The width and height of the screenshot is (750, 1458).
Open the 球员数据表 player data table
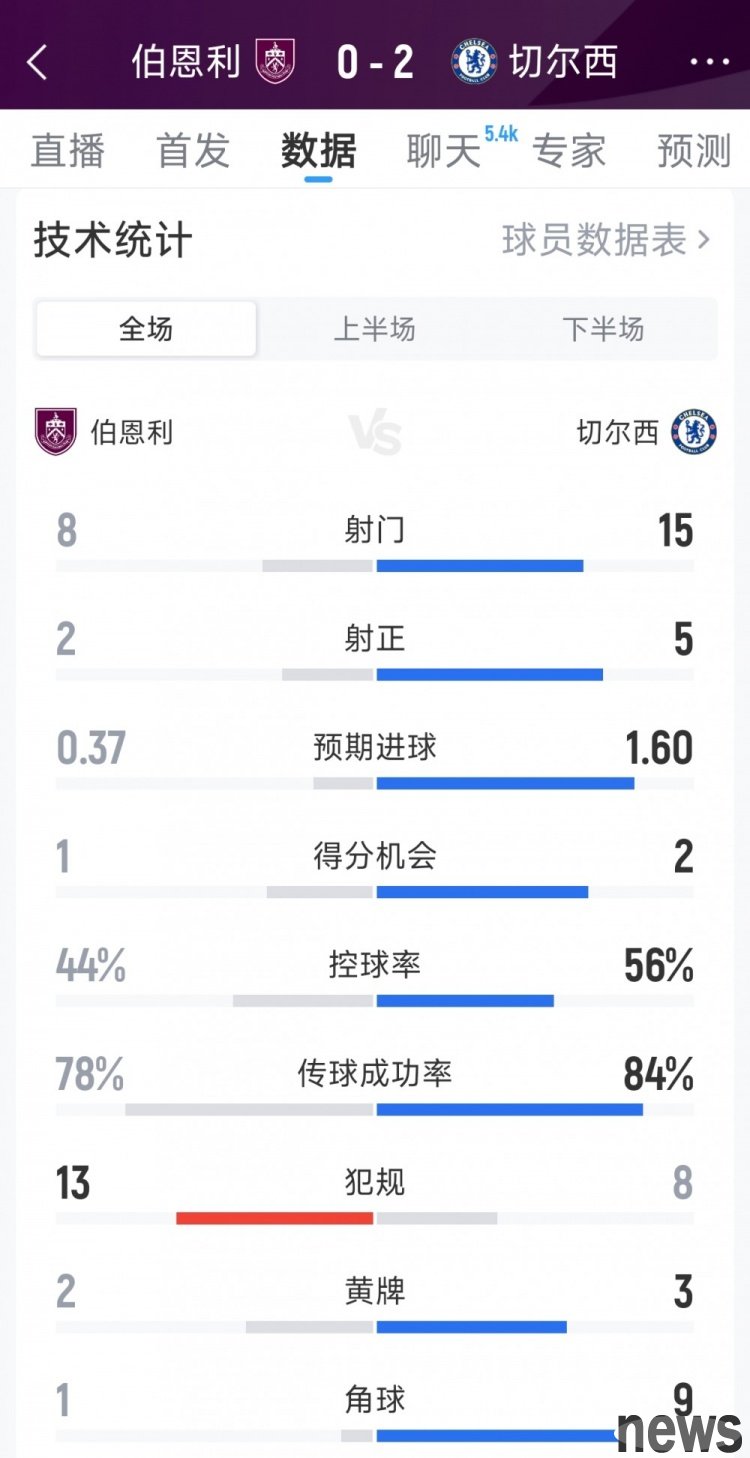(606, 240)
